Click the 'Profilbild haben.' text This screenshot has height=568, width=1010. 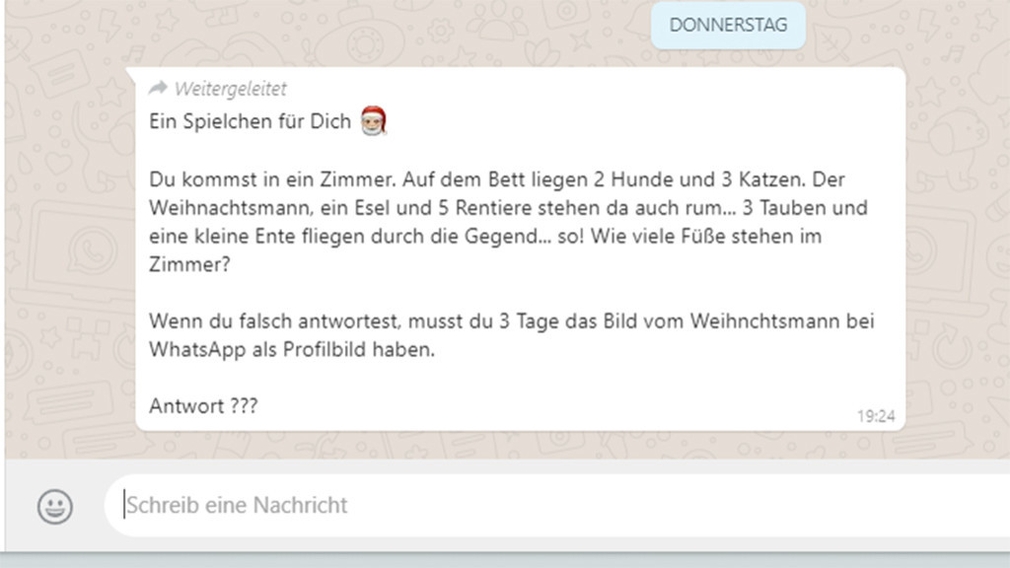click(x=359, y=350)
